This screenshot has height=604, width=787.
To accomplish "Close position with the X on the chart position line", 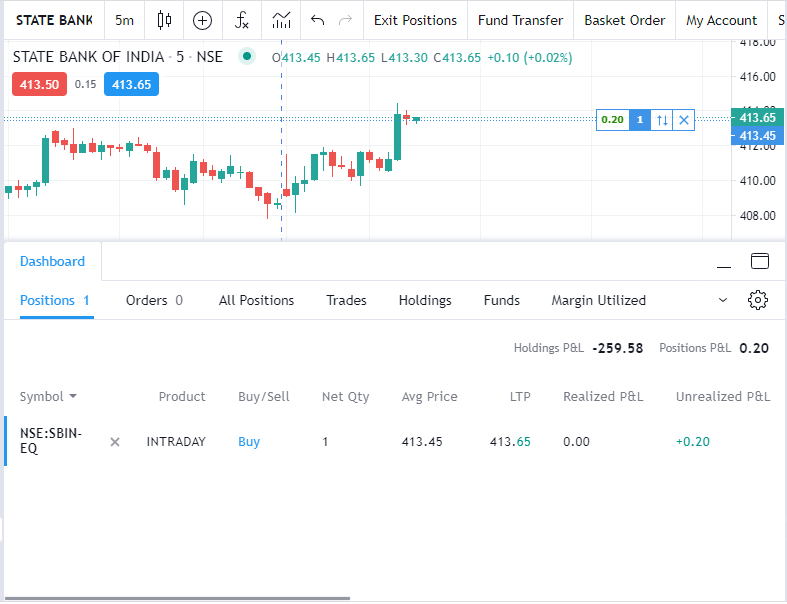I will [x=684, y=119].
